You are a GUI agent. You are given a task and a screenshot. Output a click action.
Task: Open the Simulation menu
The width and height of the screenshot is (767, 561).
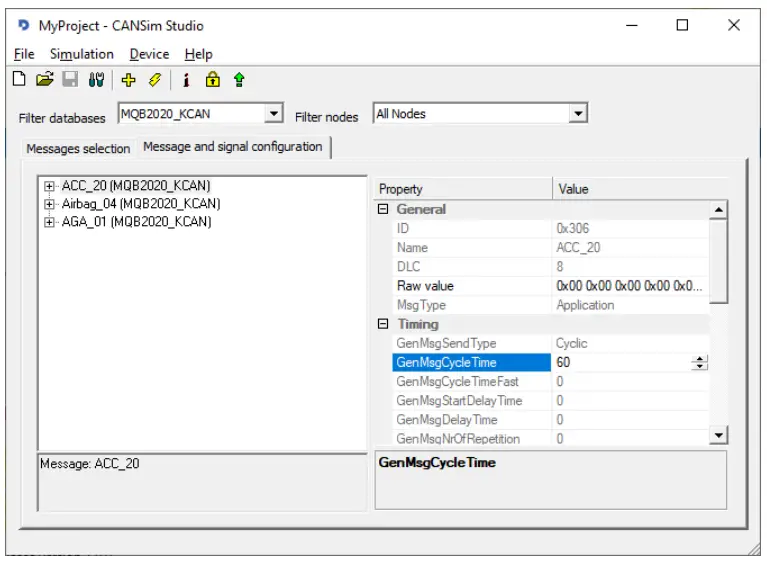point(82,54)
